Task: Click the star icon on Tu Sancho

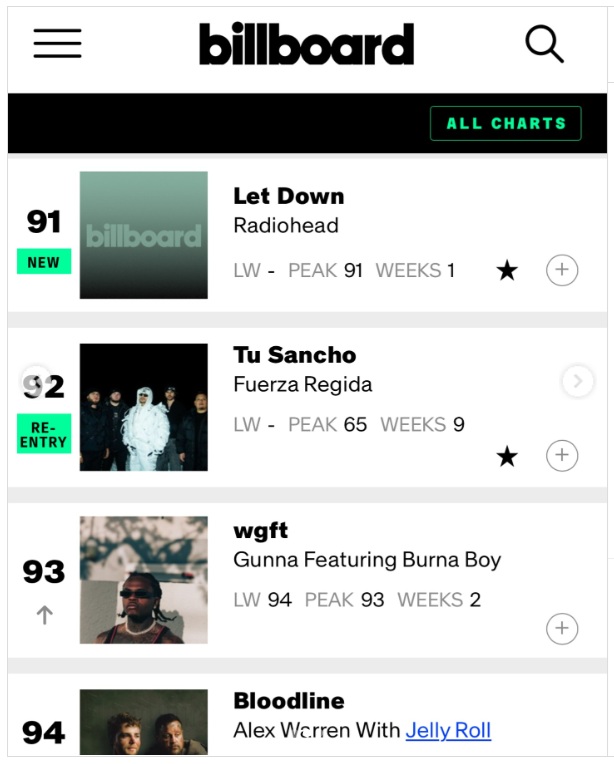Action: click(x=507, y=457)
